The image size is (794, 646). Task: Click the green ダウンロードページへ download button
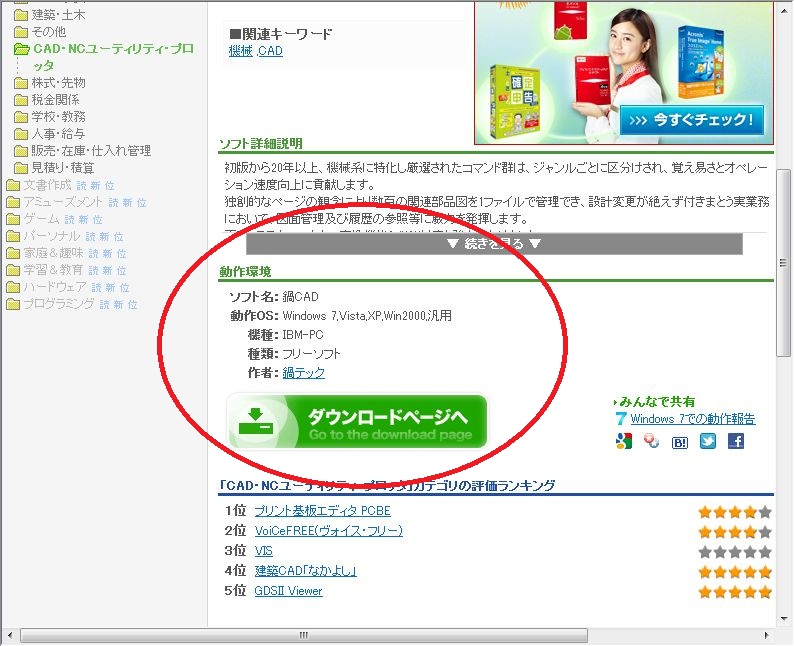click(x=358, y=422)
